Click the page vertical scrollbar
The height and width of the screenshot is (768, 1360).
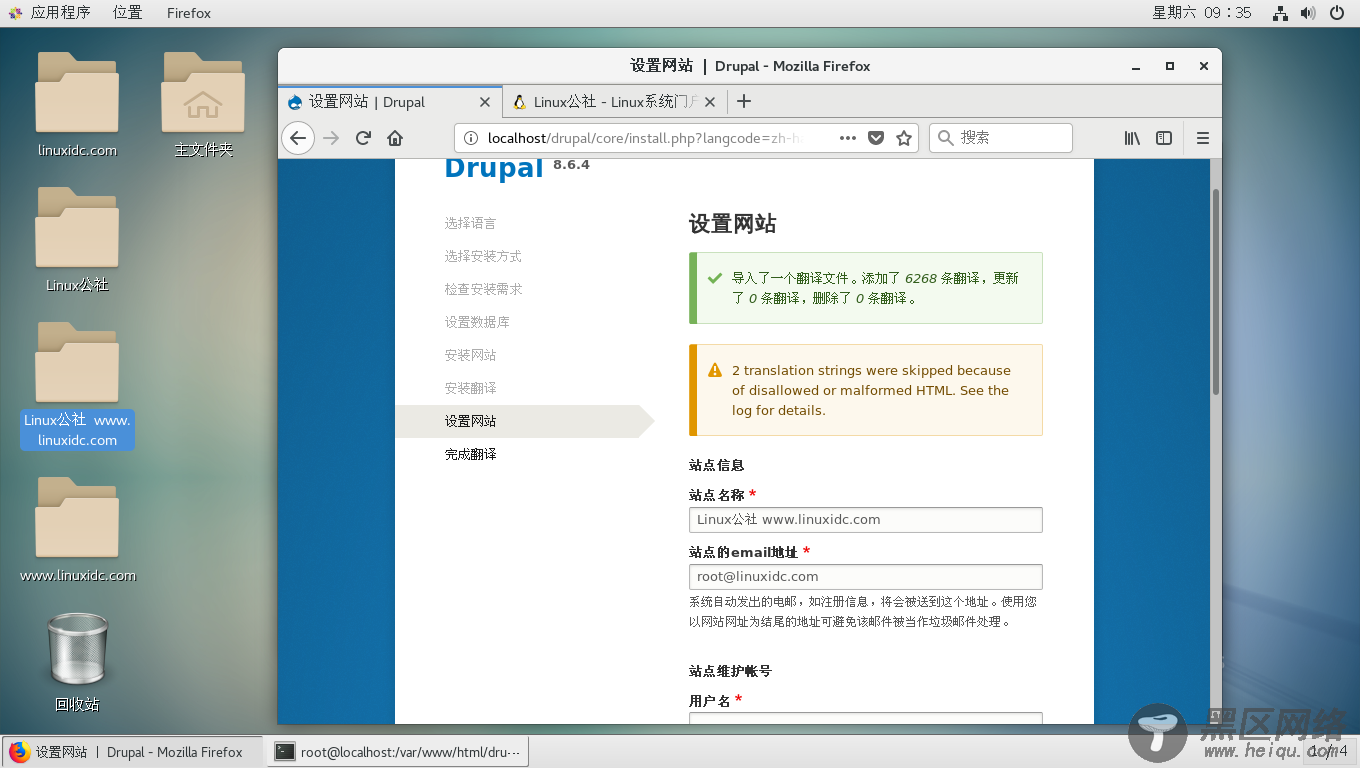(x=1216, y=290)
